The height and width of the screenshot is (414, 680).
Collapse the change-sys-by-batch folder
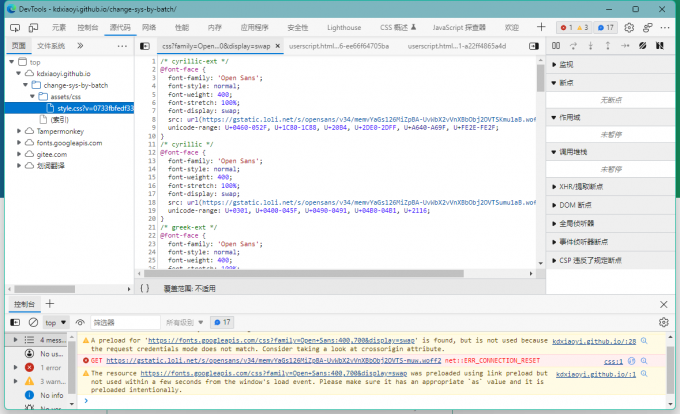[x=26, y=85]
